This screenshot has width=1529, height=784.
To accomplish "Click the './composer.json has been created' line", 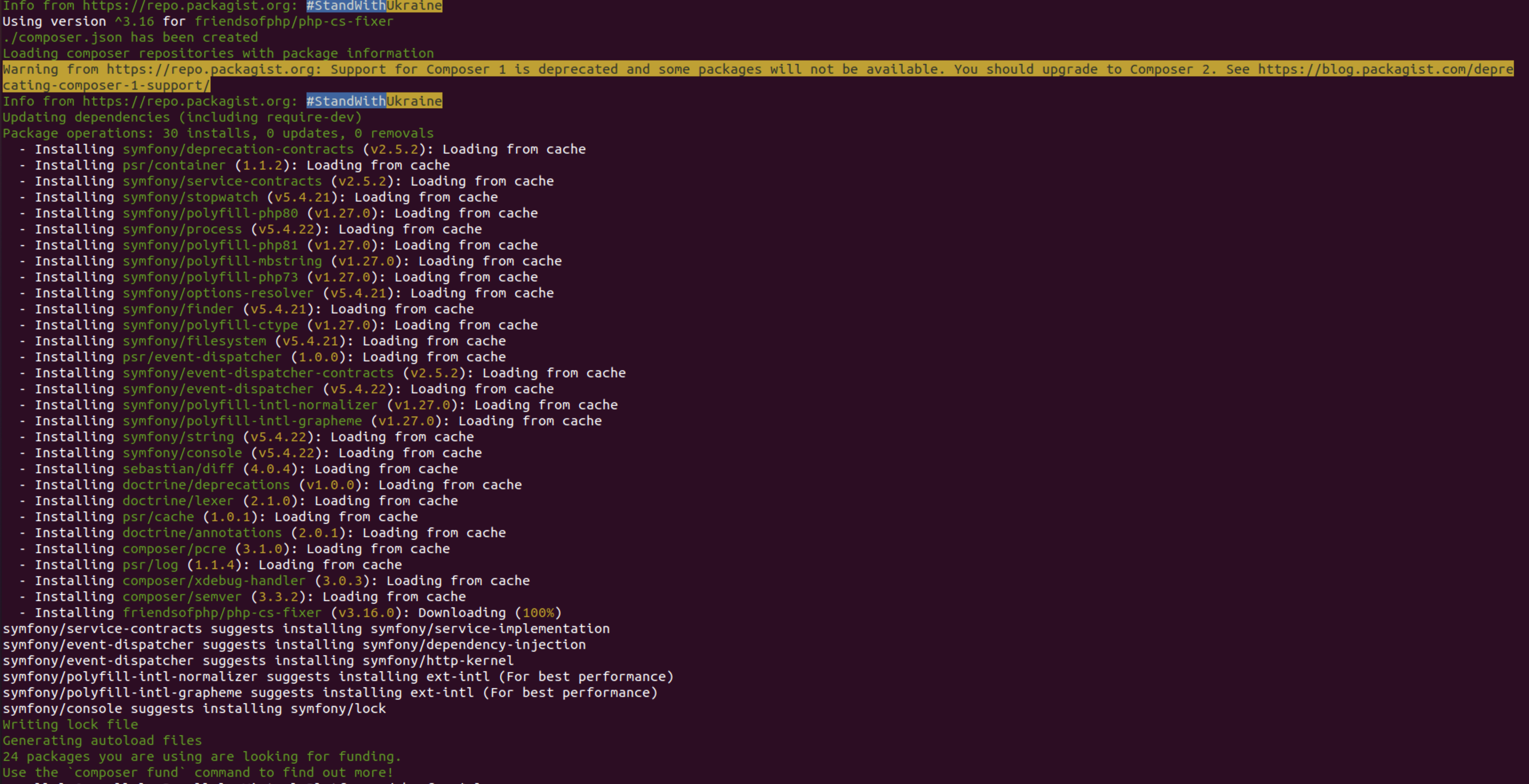I will point(131,37).
